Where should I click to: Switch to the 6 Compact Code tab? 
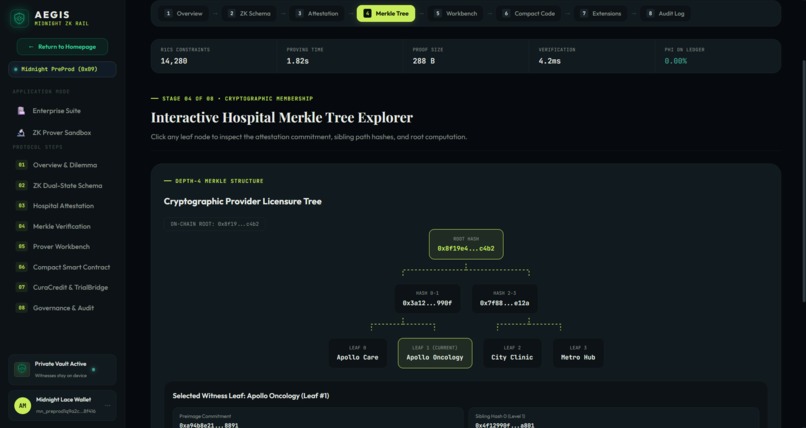coord(529,13)
